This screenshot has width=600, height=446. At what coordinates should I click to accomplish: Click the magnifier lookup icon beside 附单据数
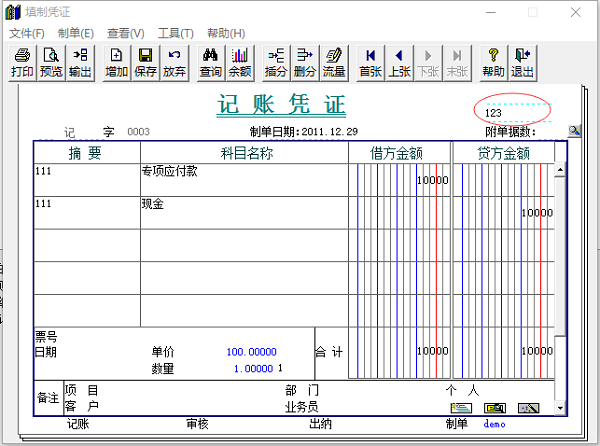574,131
